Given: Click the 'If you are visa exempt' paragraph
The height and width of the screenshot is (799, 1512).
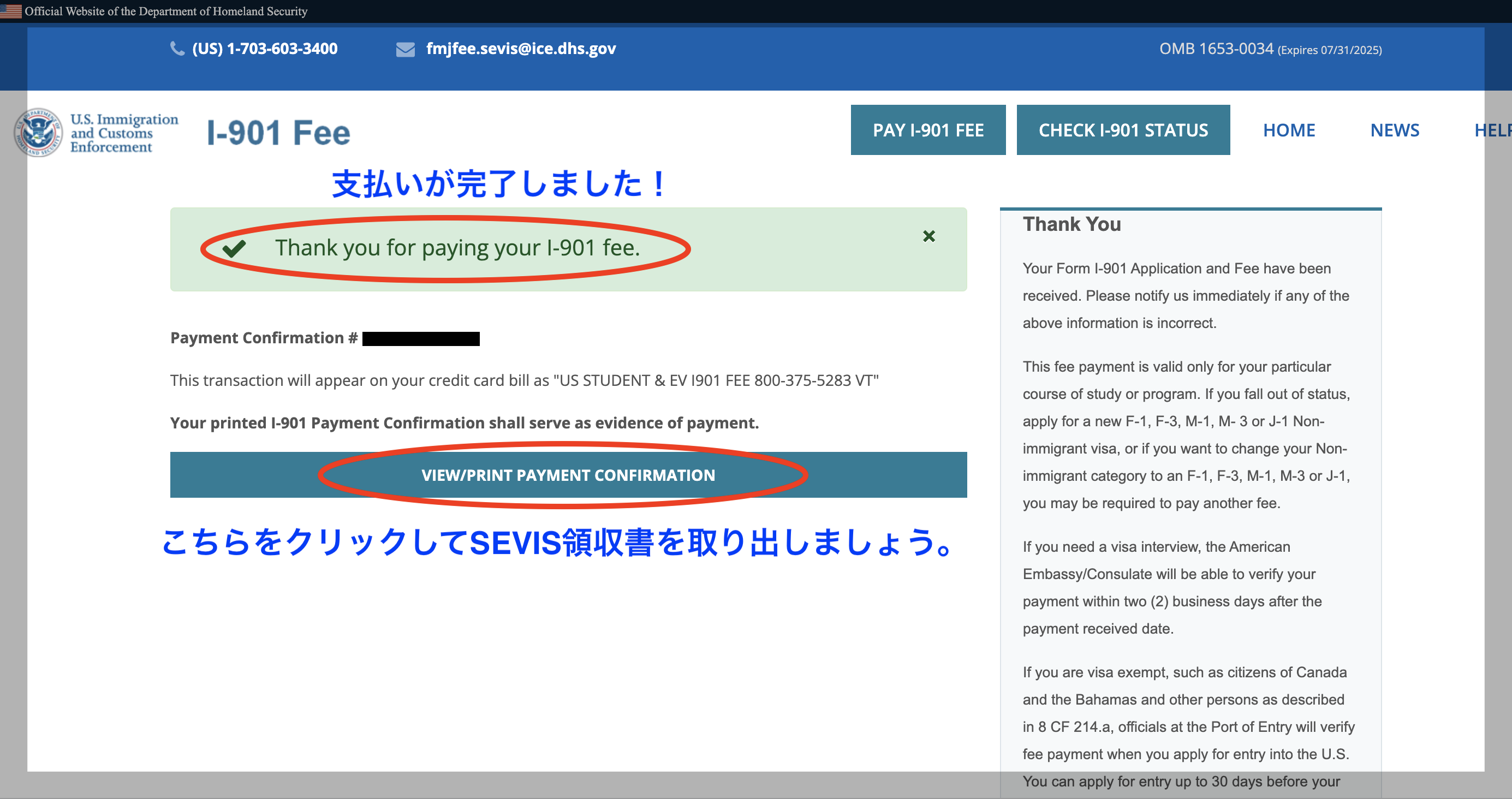Looking at the screenshot, I should (x=1189, y=728).
